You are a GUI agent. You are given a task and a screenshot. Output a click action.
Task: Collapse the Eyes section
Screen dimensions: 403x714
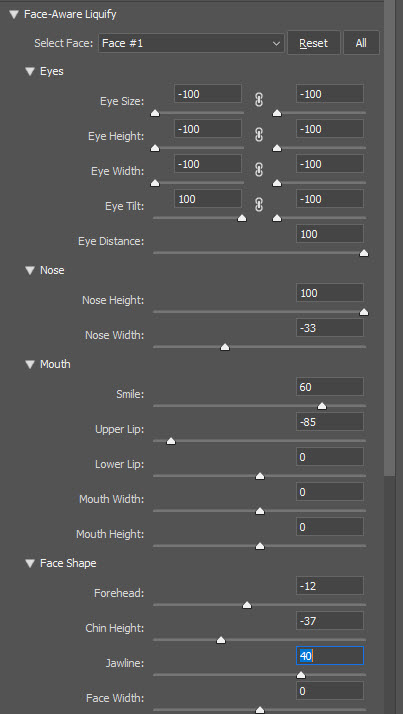pos(30,71)
